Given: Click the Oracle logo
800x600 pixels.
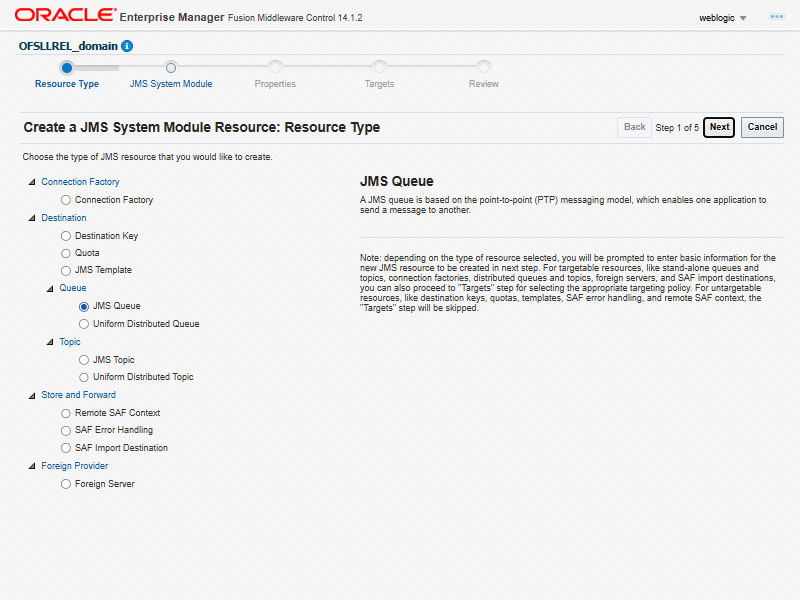Looking at the screenshot, I should (x=65, y=15).
